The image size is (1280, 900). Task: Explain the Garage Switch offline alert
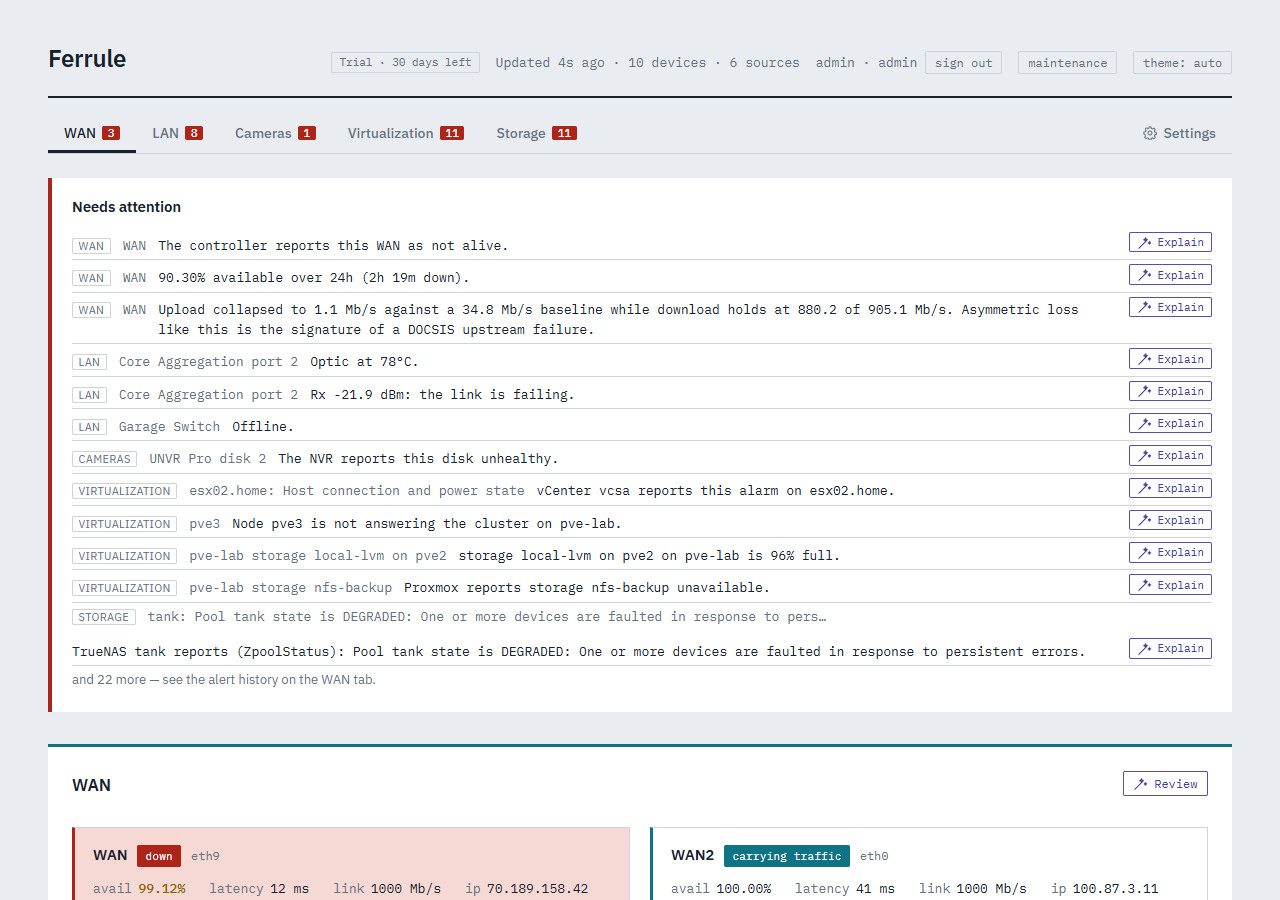(1170, 423)
